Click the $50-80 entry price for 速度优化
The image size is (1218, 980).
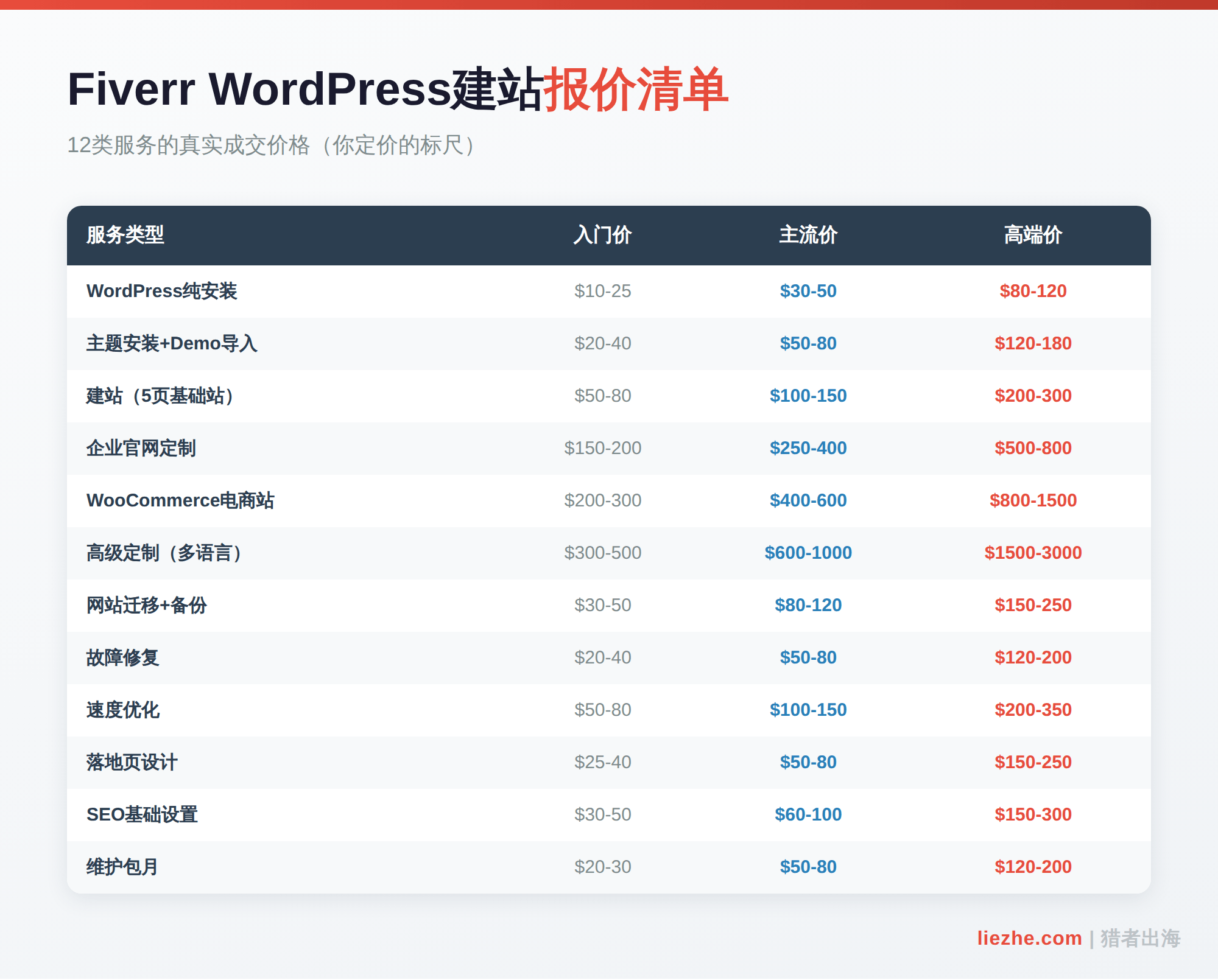coord(602,710)
